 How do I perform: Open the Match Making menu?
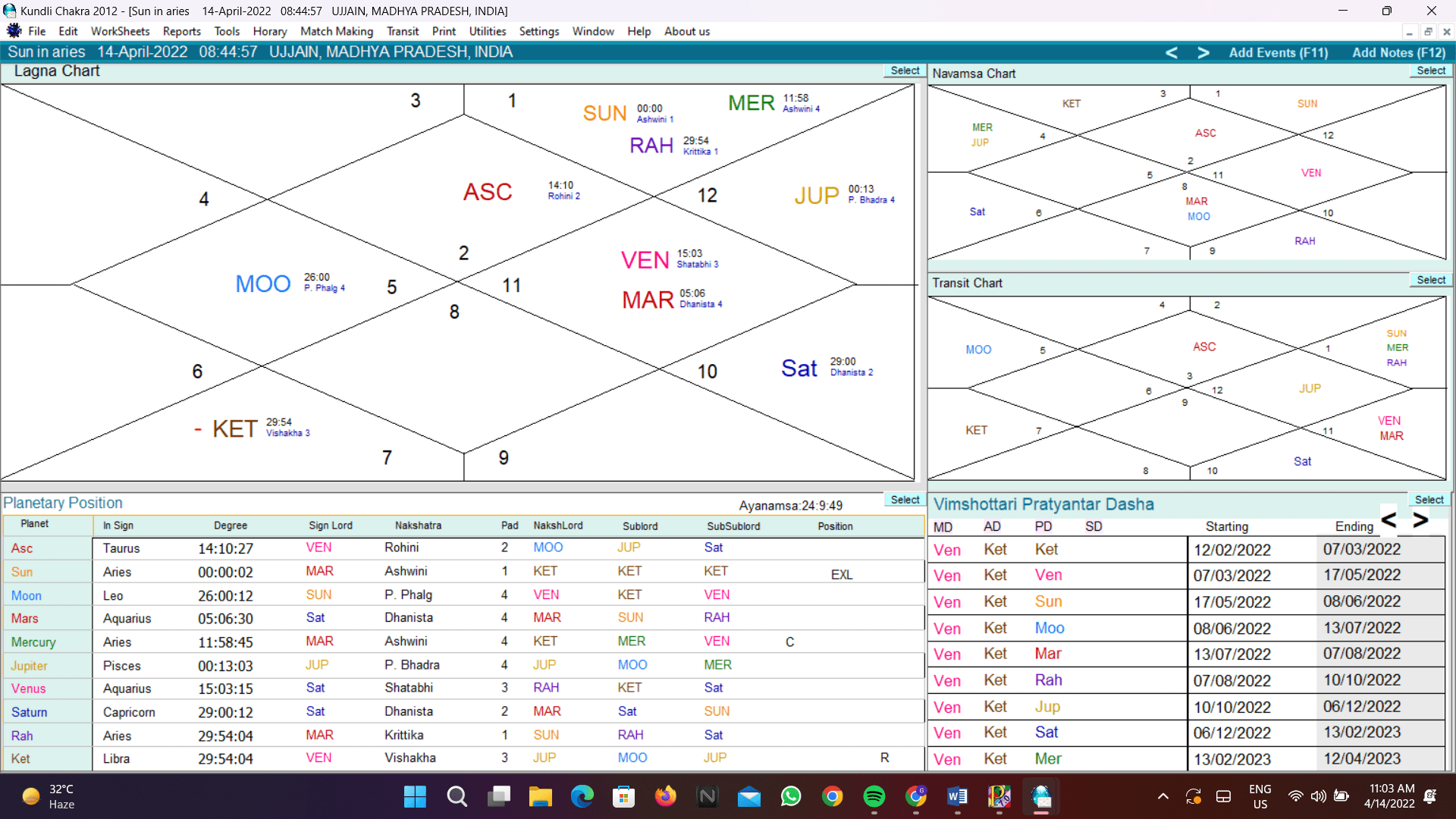337,31
